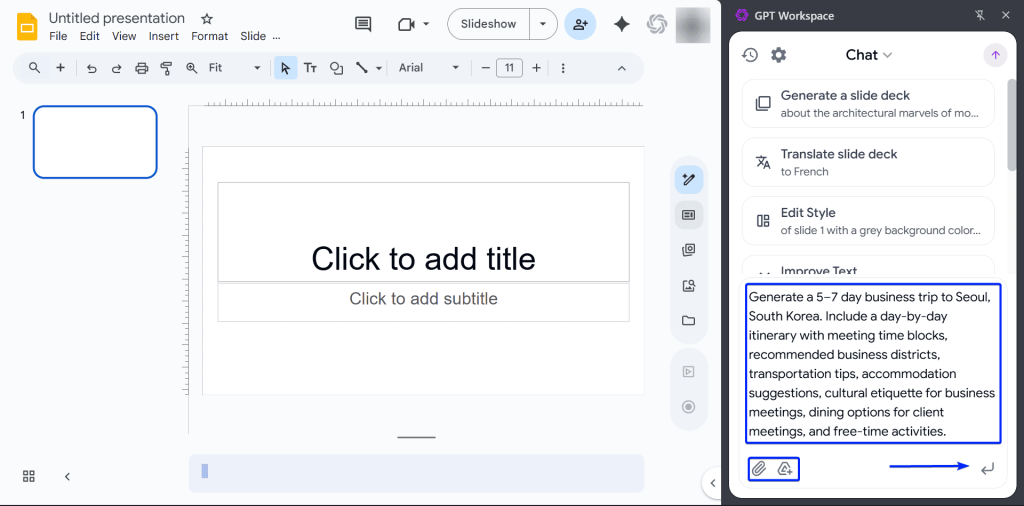Open the Format menu
Image resolution: width=1024 pixels, height=506 pixels.
tap(210, 36)
